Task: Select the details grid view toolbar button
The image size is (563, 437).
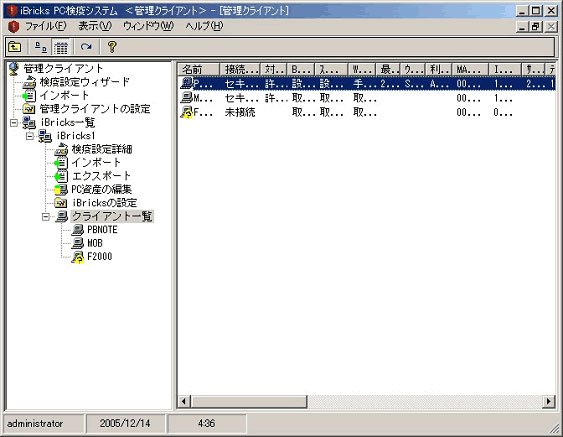Action: [61, 47]
